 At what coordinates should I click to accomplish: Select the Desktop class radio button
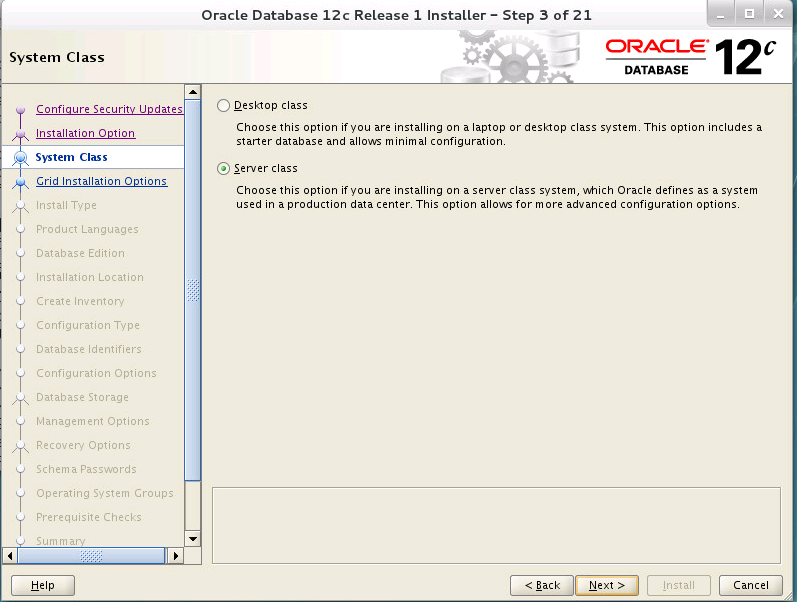pyautogui.click(x=223, y=106)
